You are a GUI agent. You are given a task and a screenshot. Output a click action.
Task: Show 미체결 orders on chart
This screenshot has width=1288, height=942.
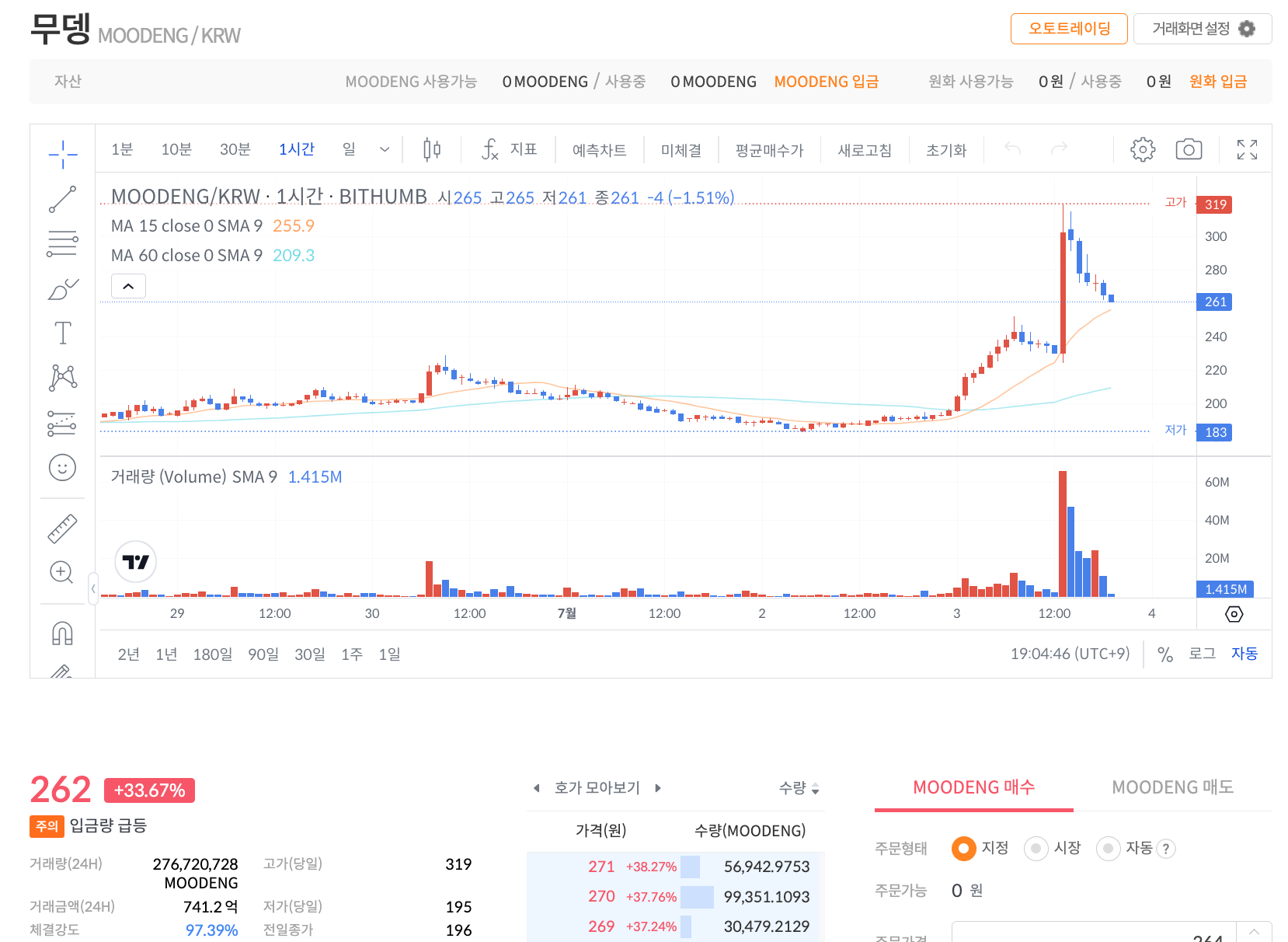click(x=681, y=150)
